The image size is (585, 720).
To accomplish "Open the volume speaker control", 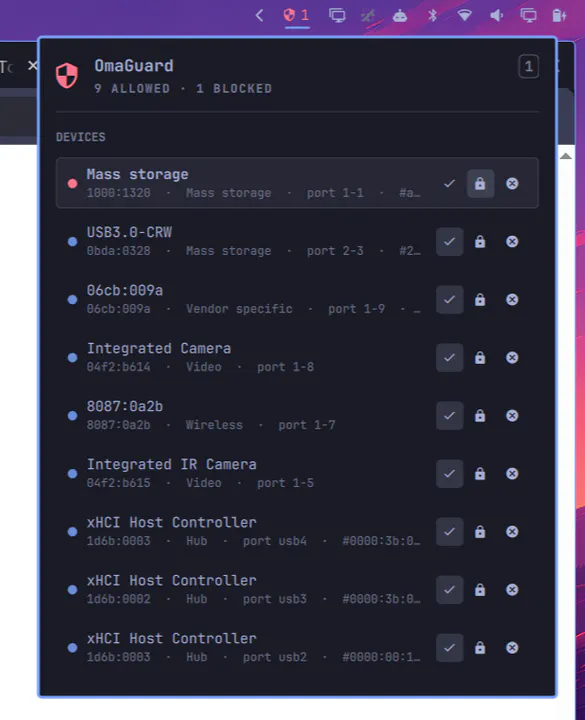I will pyautogui.click(x=496, y=15).
